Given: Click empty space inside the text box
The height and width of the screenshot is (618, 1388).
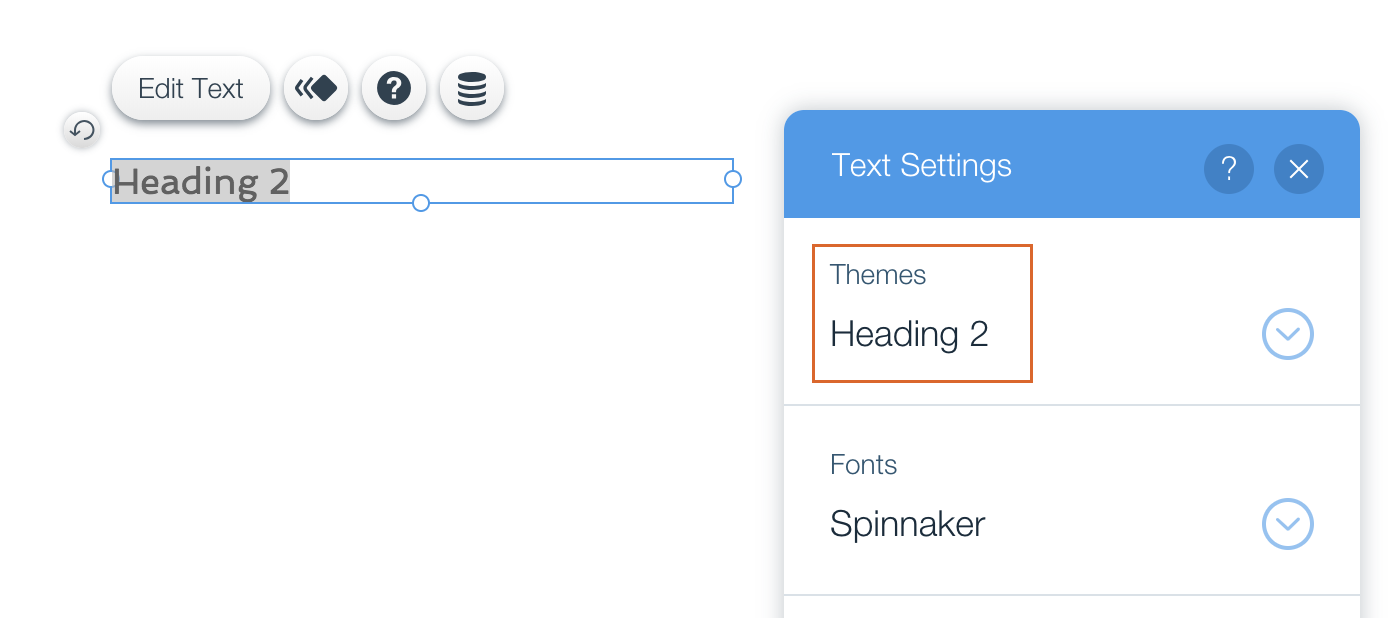Looking at the screenshot, I should (x=510, y=181).
